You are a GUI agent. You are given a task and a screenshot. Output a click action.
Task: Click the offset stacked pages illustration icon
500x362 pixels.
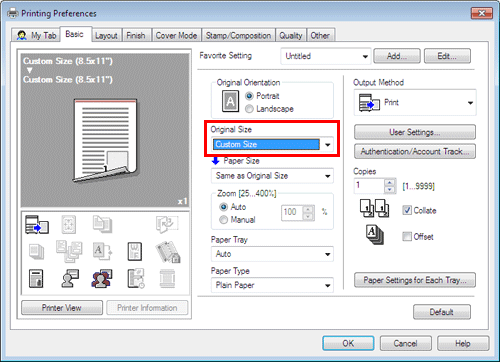(x=374, y=235)
